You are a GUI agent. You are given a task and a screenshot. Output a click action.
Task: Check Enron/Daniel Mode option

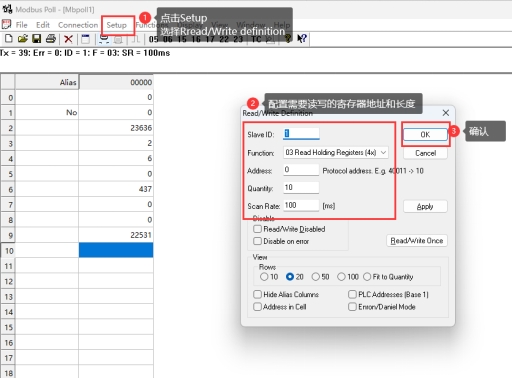(352, 307)
